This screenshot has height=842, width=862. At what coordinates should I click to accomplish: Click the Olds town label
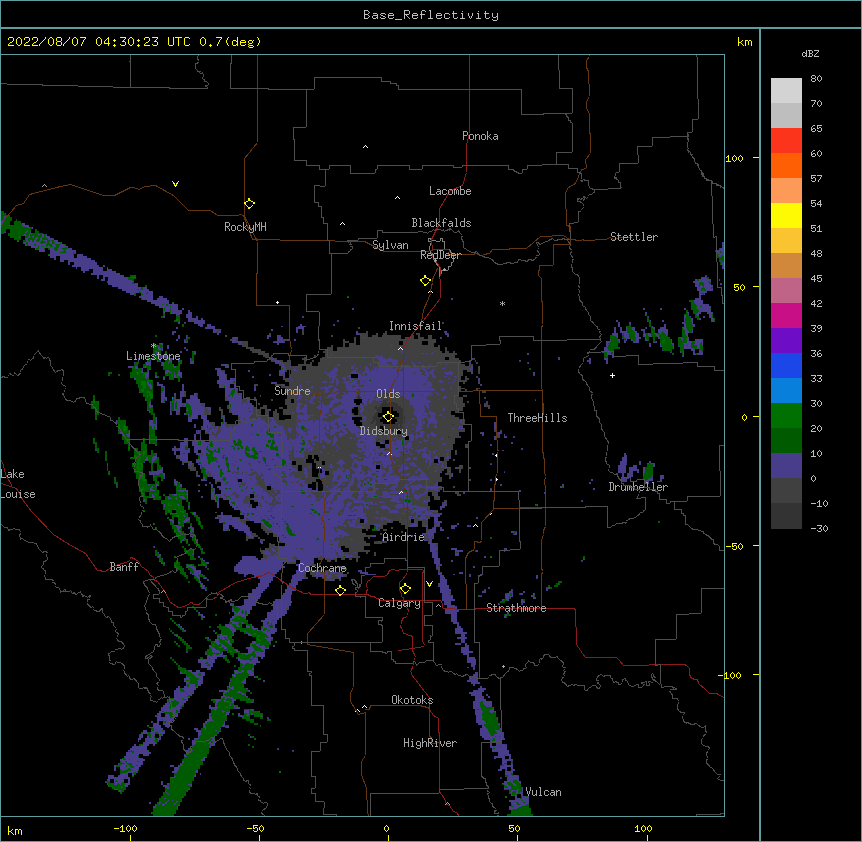point(388,394)
